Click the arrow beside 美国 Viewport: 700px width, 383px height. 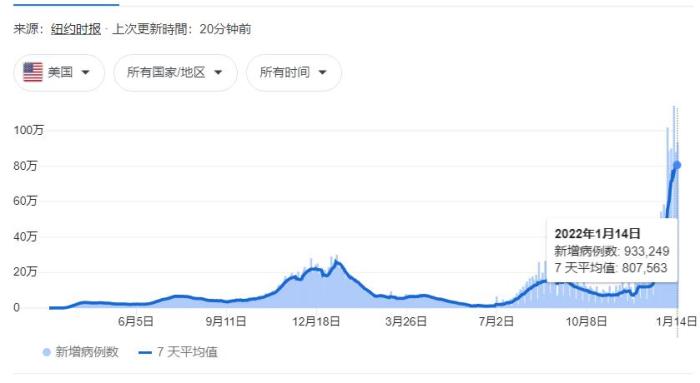tap(85, 73)
